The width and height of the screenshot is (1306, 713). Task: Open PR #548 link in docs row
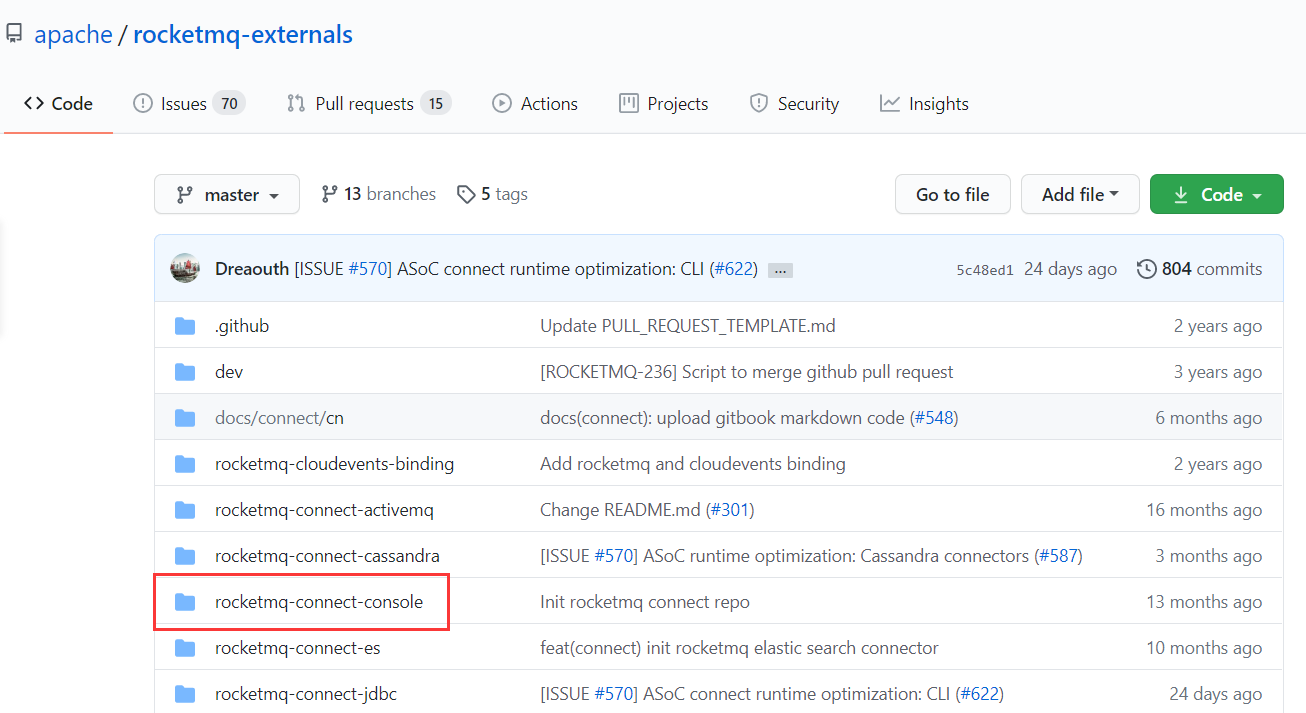tap(934, 418)
